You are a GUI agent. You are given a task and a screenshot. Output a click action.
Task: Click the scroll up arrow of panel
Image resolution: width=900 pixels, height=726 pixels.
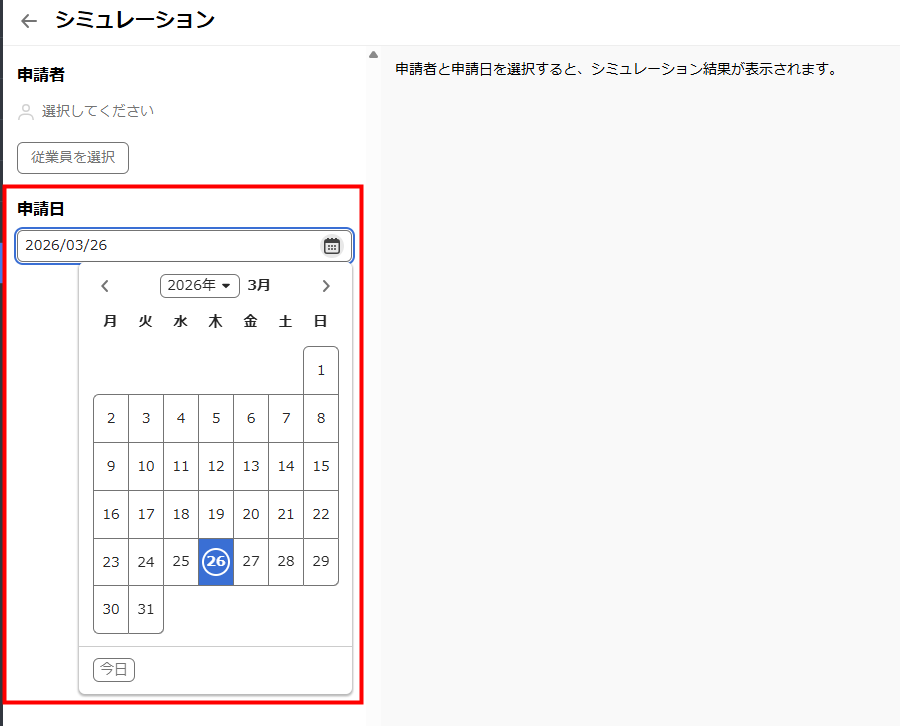tap(373, 55)
